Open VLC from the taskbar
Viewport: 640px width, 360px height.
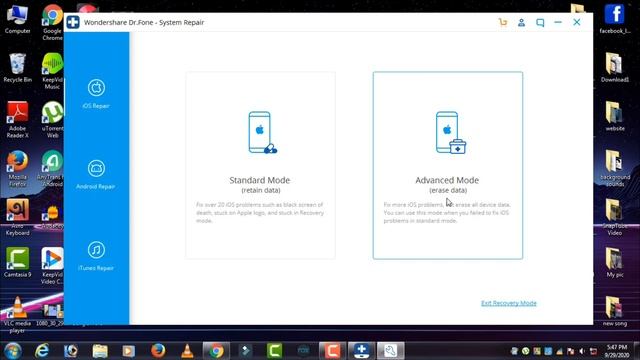pos(187,351)
